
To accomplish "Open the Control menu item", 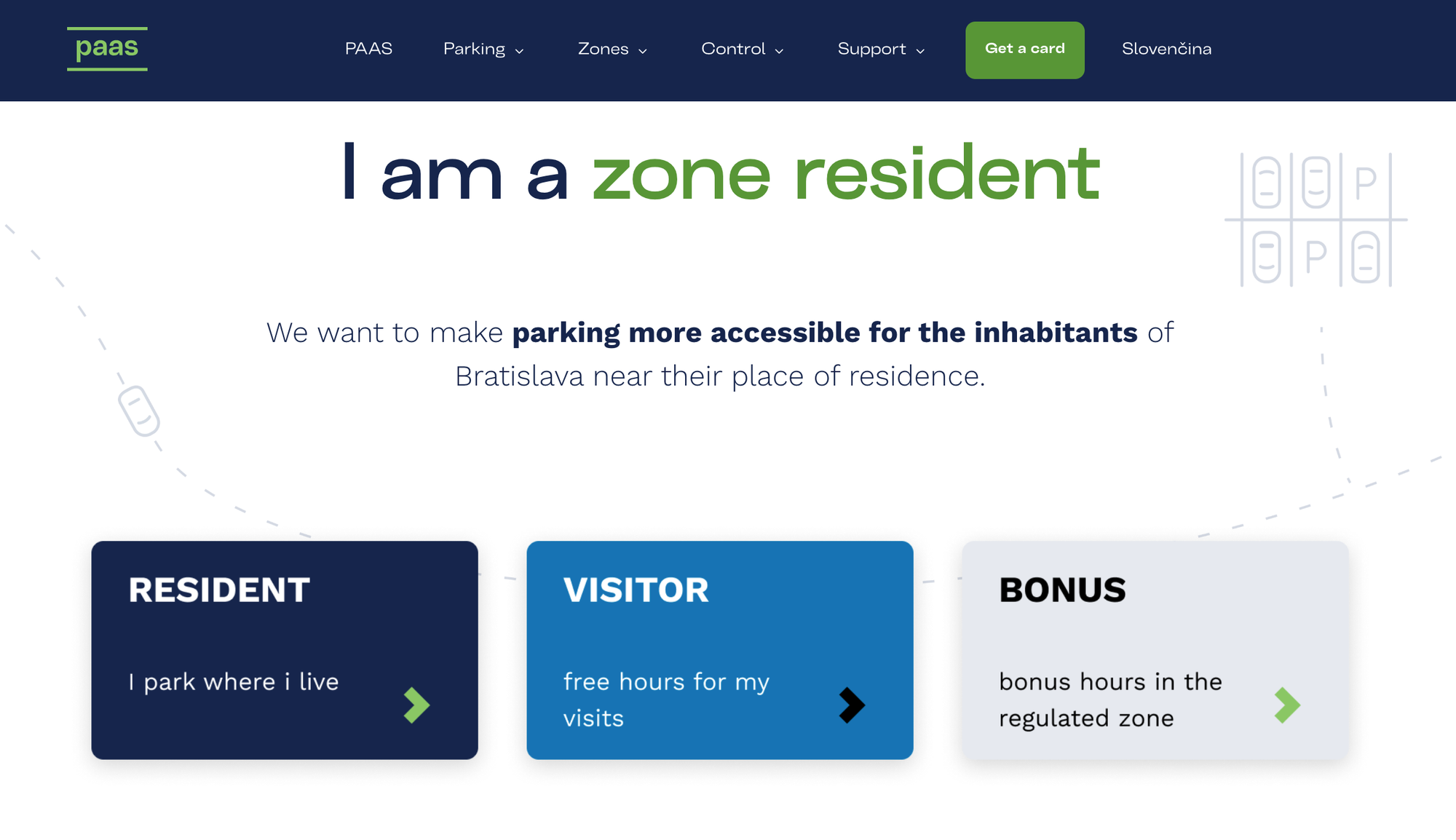I will tap(733, 49).
